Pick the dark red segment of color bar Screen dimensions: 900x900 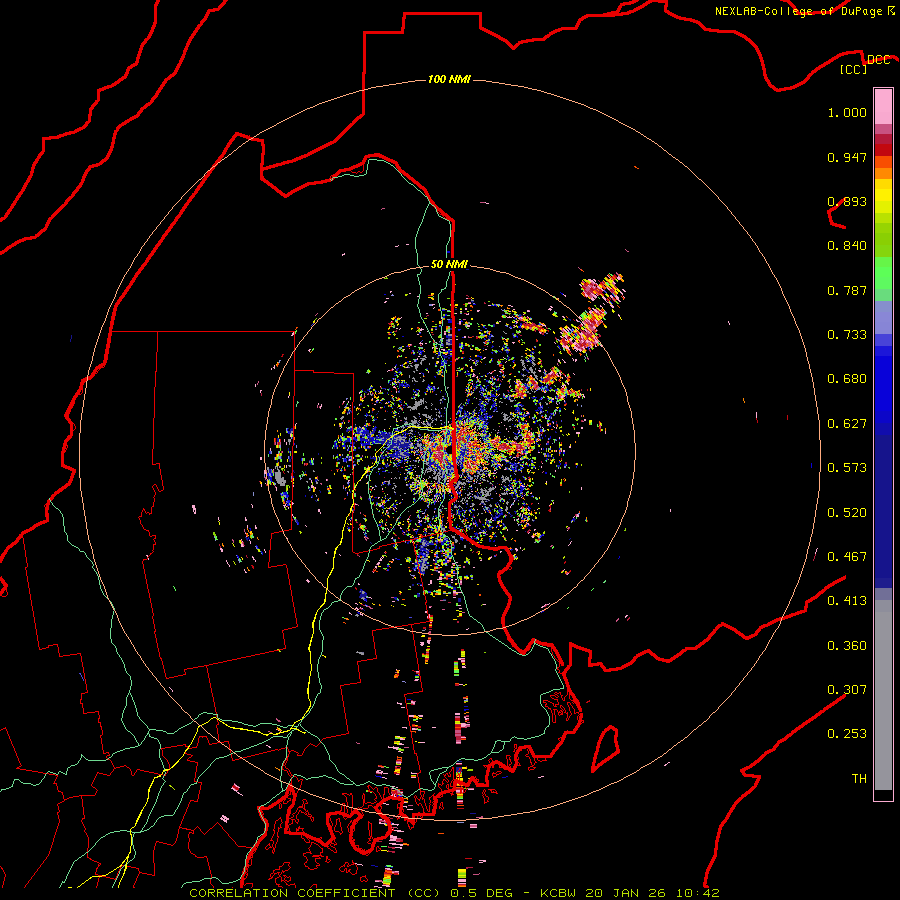click(883, 149)
